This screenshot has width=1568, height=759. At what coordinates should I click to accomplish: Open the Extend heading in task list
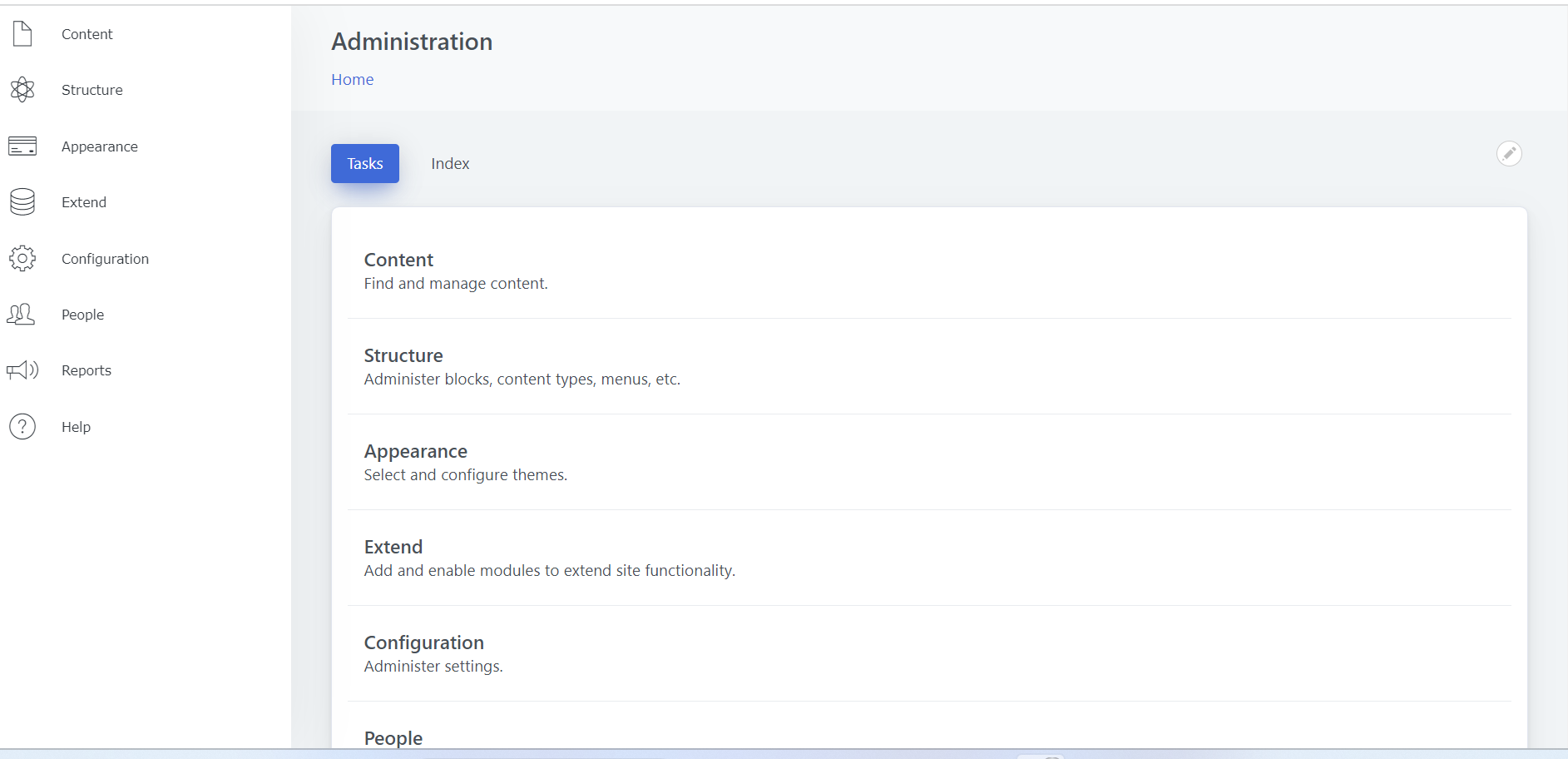point(393,547)
